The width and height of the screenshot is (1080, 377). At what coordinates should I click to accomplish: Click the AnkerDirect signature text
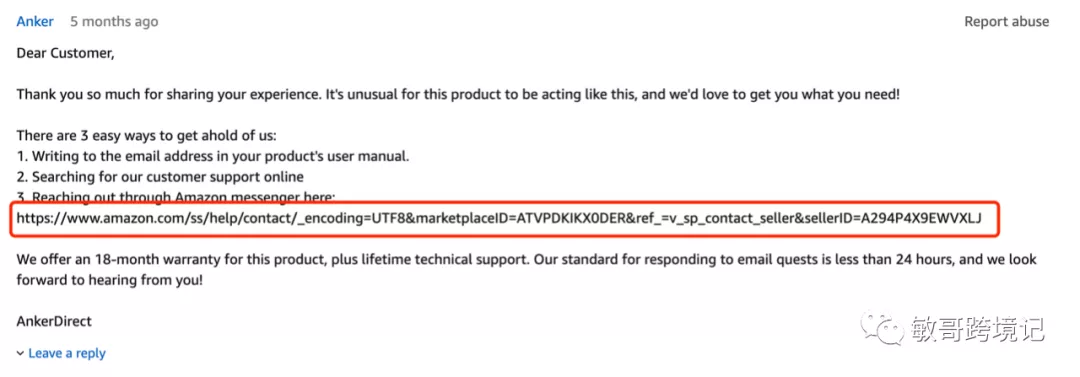tap(54, 321)
